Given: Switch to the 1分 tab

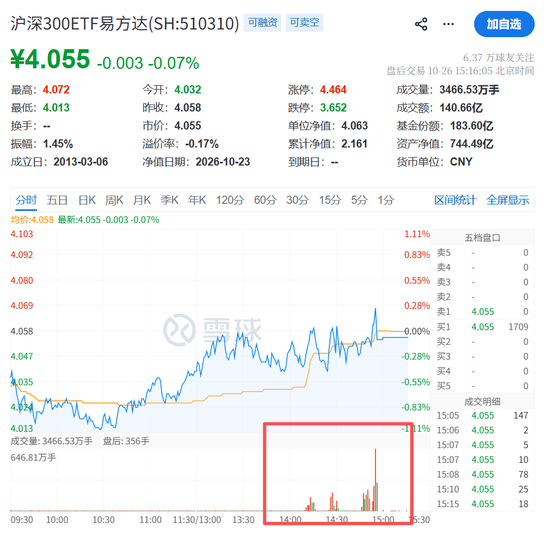Looking at the screenshot, I should [x=385, y=200].
